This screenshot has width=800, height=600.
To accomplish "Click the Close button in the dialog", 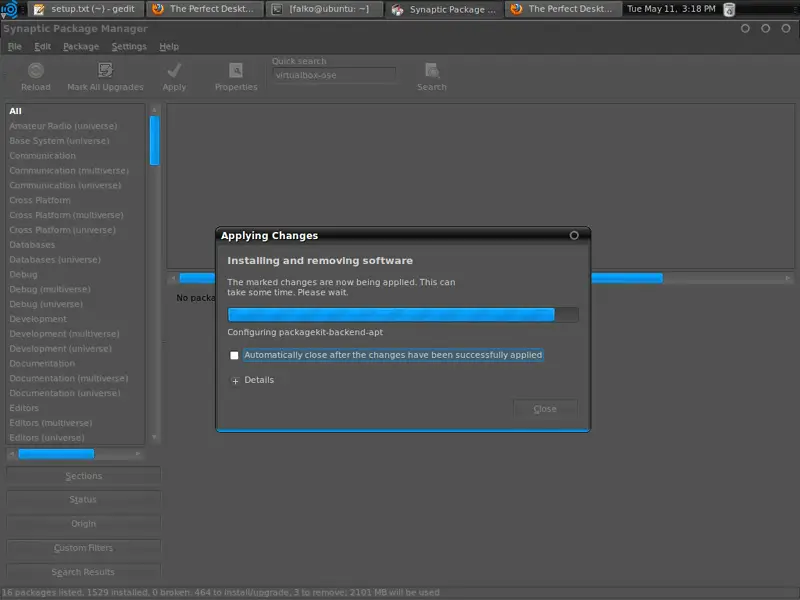I will coord(545,409).
